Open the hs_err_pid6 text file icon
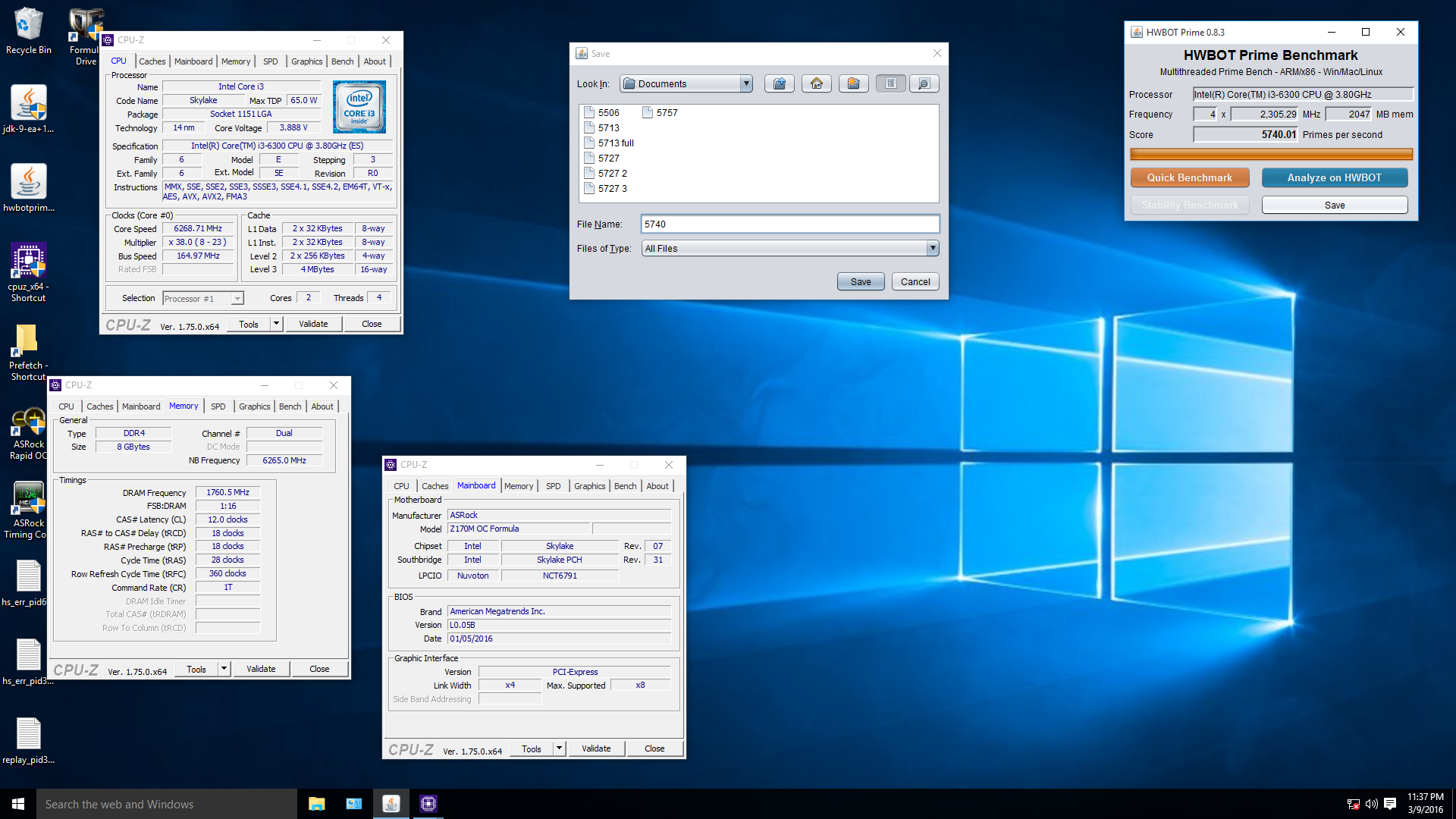 [x=29, y=582]
